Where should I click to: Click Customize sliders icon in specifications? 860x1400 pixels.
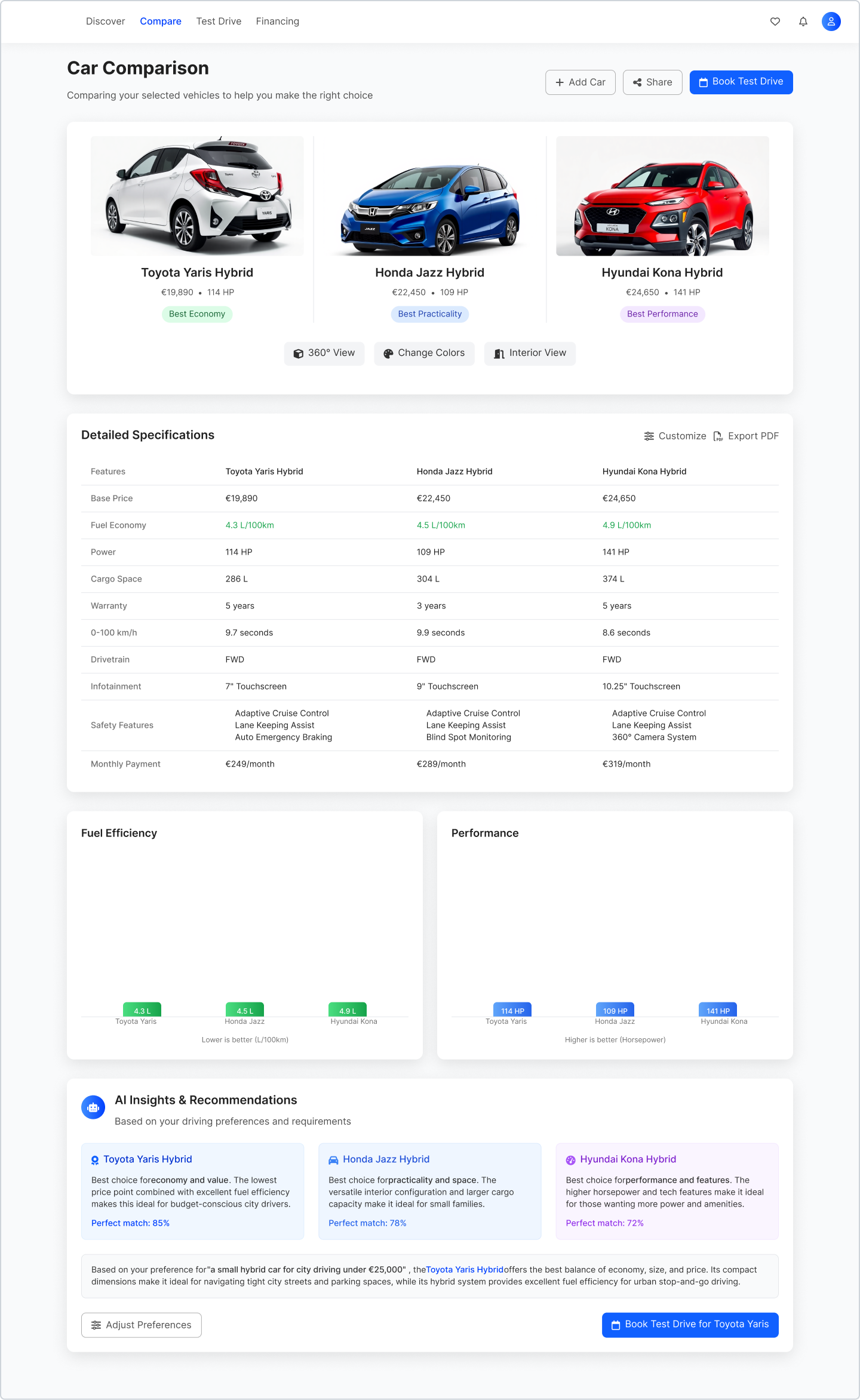(649, 436)
